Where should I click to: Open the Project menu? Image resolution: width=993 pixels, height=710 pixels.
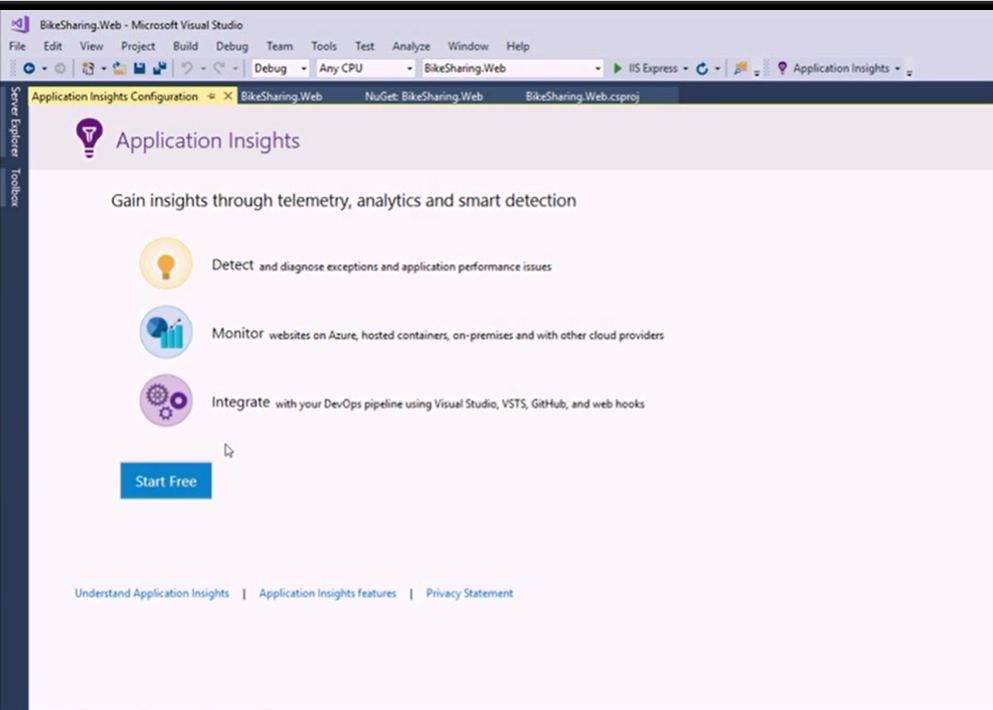(137, 46)
